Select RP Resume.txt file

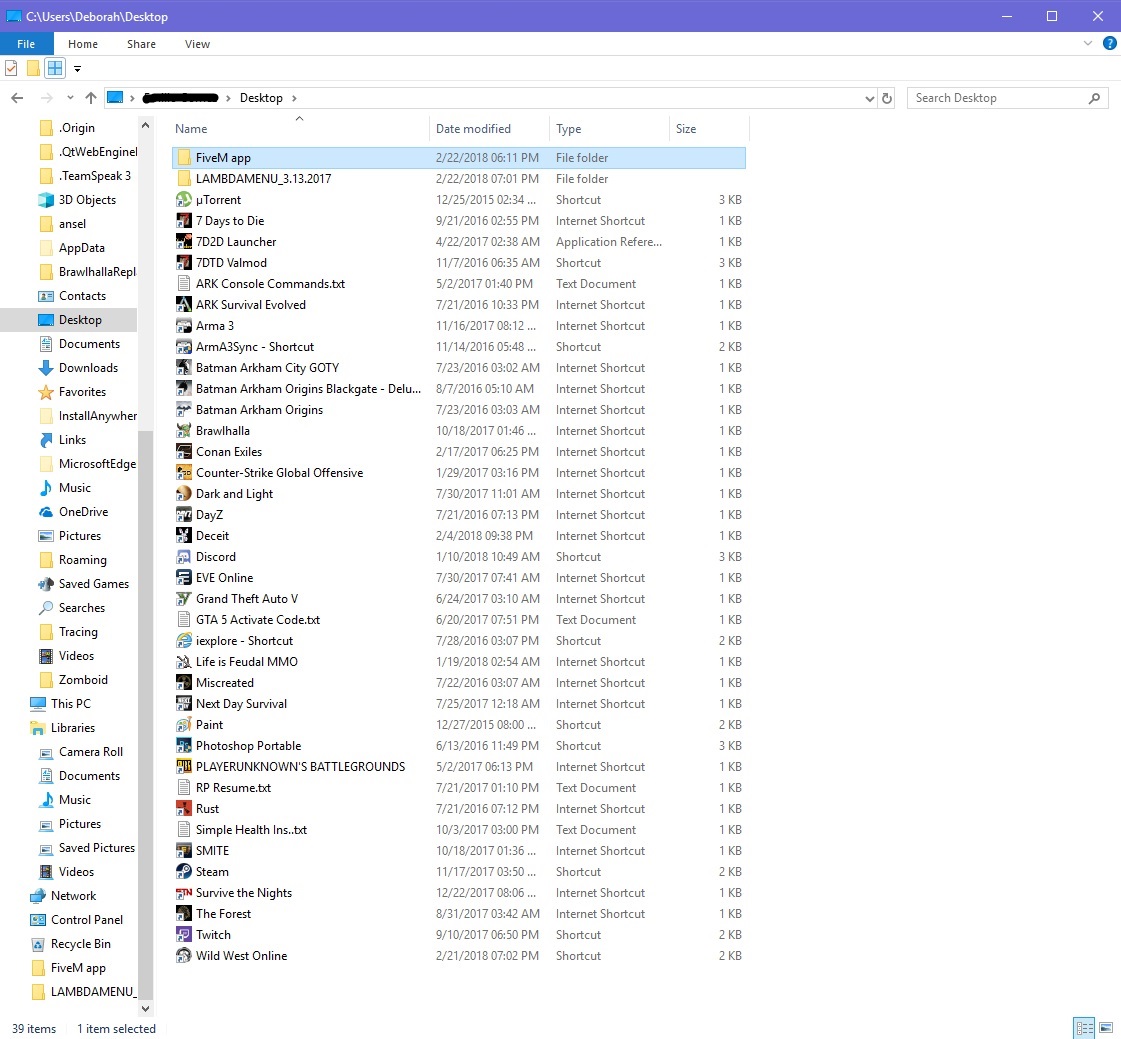coord(458,788)
